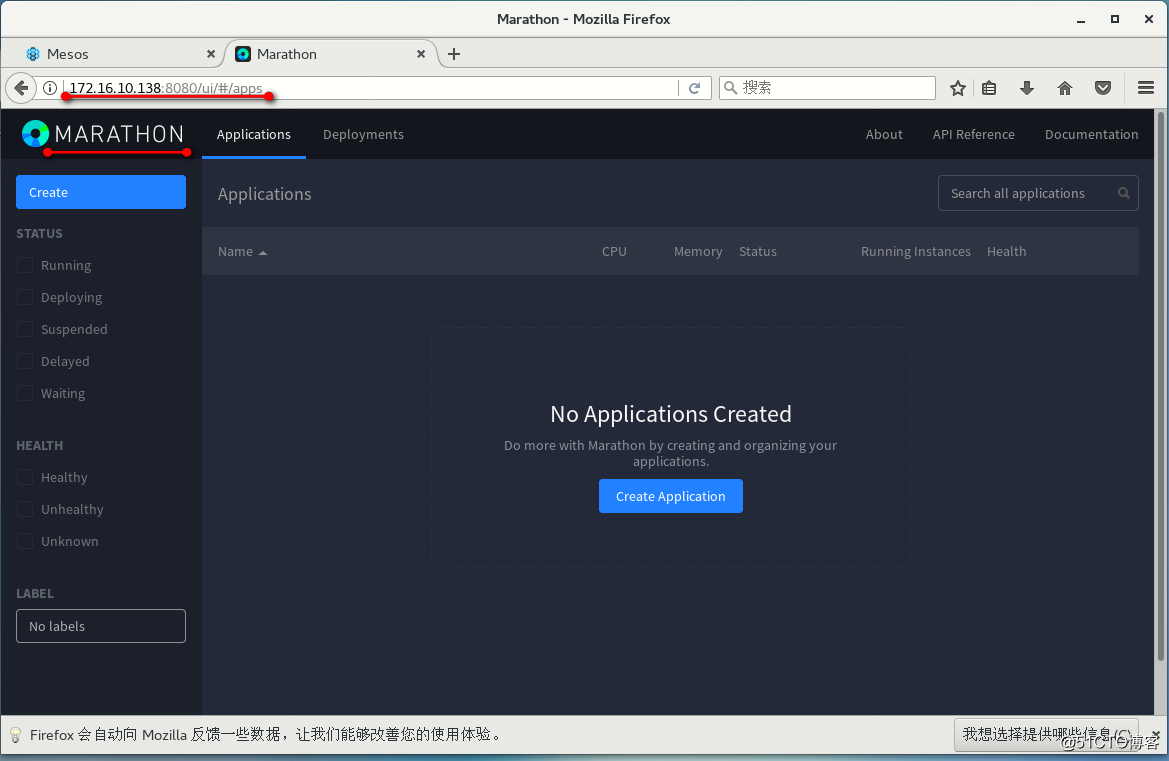
Task: Open site information icon in address bar
Action: coord(50,88)
